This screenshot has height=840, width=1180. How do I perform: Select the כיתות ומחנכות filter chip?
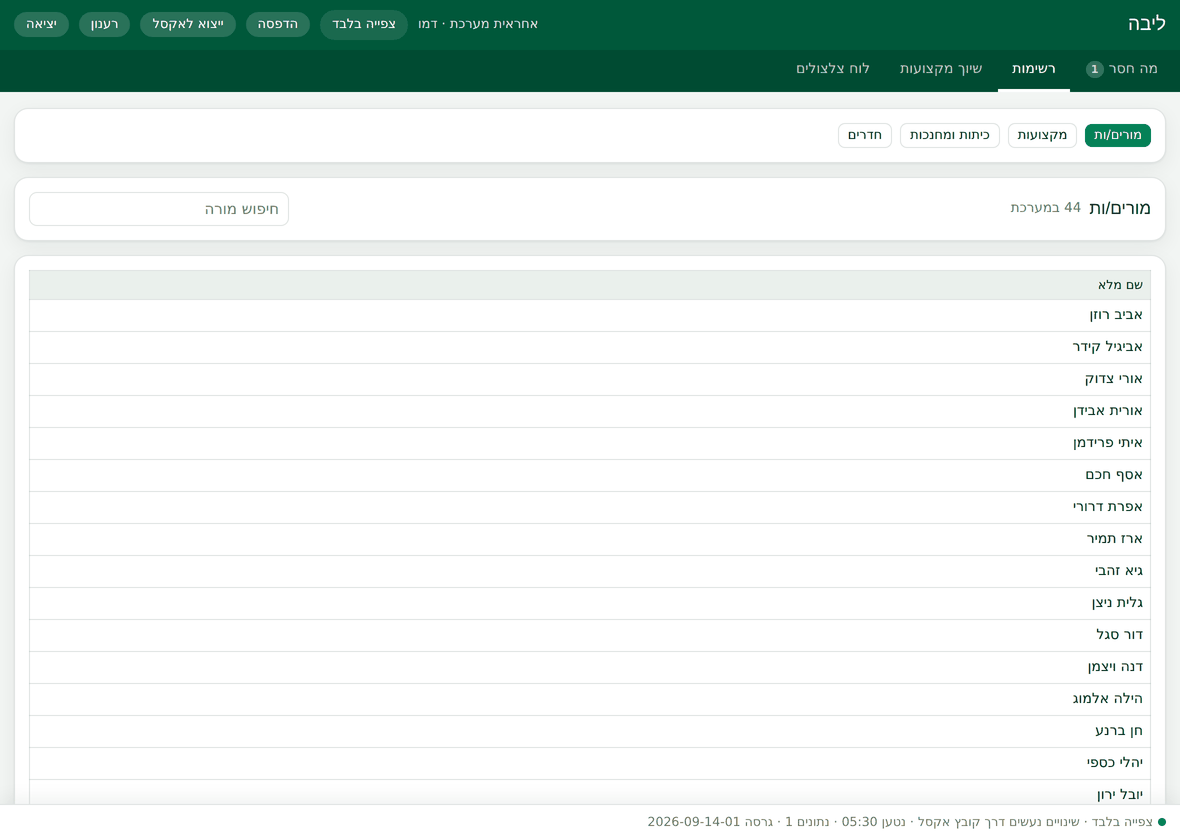[x=950, y=135]
